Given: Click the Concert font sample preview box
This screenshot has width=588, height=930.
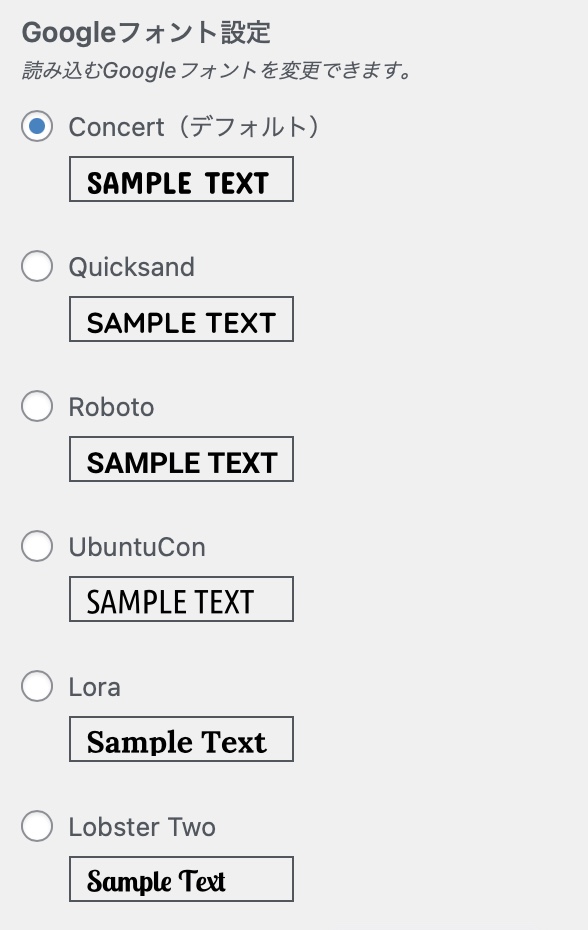Looking at the screenshot, I should pyautogui.click(x=182, y=179).
